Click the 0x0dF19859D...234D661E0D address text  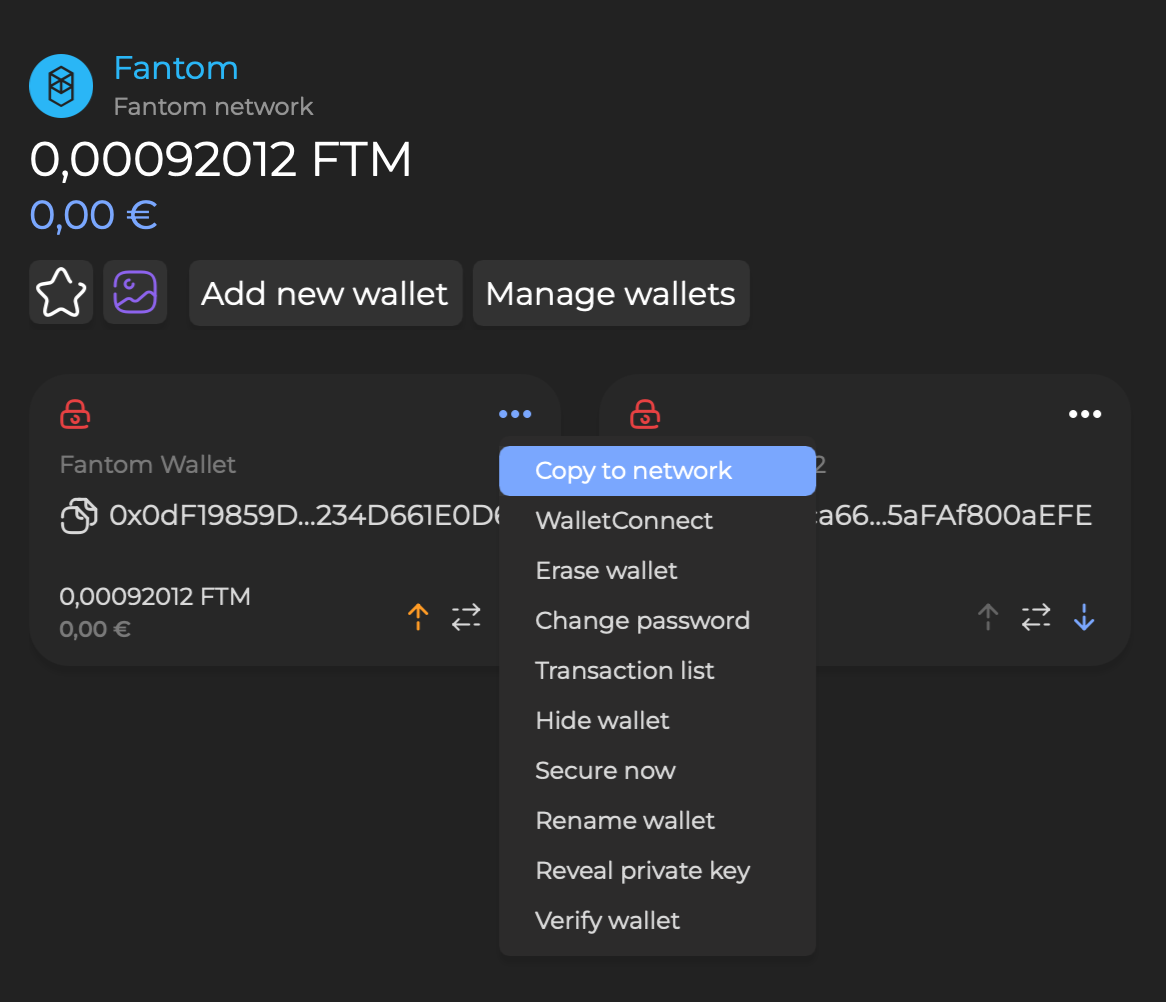pyautogui.click(x=305, y=516)
